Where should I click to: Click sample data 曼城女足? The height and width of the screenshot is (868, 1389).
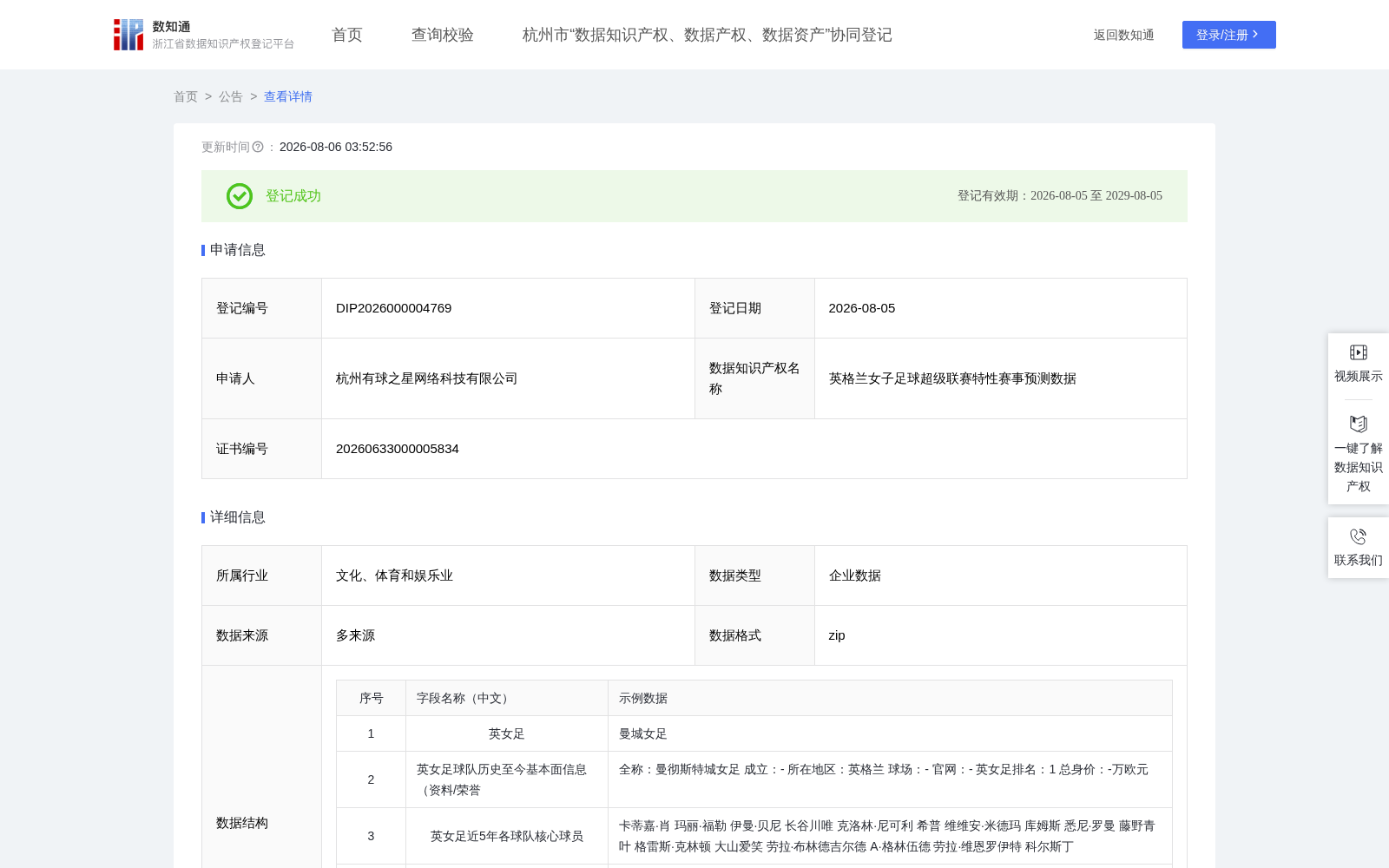(643, 733)
